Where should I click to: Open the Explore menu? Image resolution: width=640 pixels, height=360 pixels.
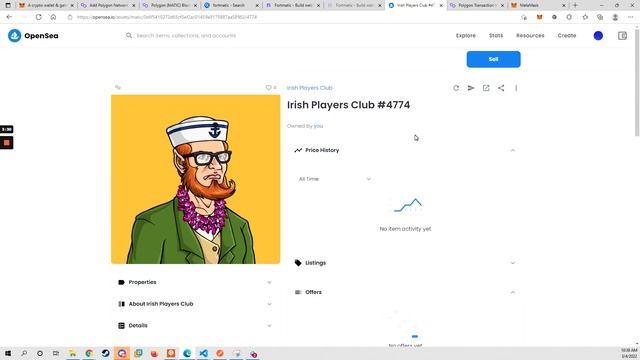click(x=466, y=36)
